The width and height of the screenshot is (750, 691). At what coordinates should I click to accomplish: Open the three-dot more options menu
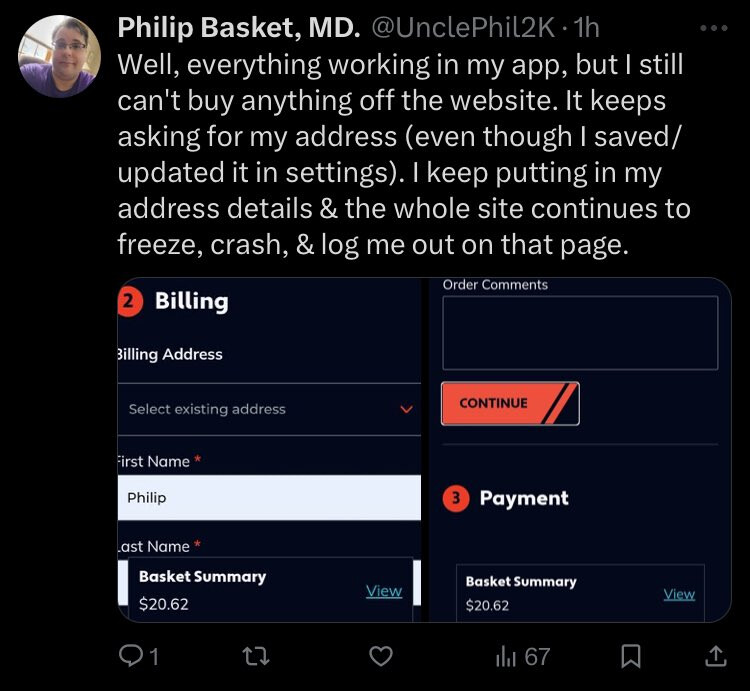pos(714,28)
